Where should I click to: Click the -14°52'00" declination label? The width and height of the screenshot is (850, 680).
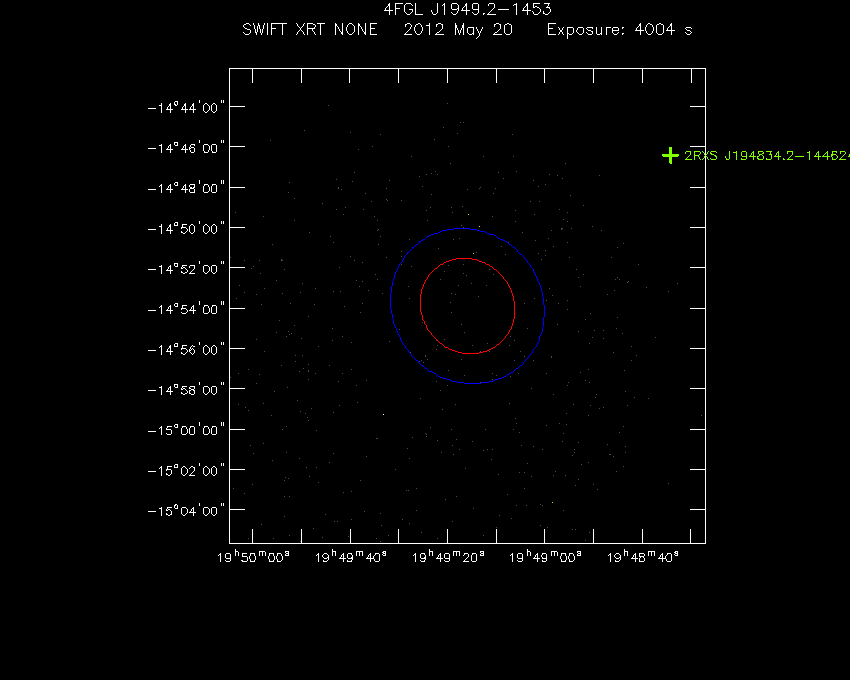(186, 268)
